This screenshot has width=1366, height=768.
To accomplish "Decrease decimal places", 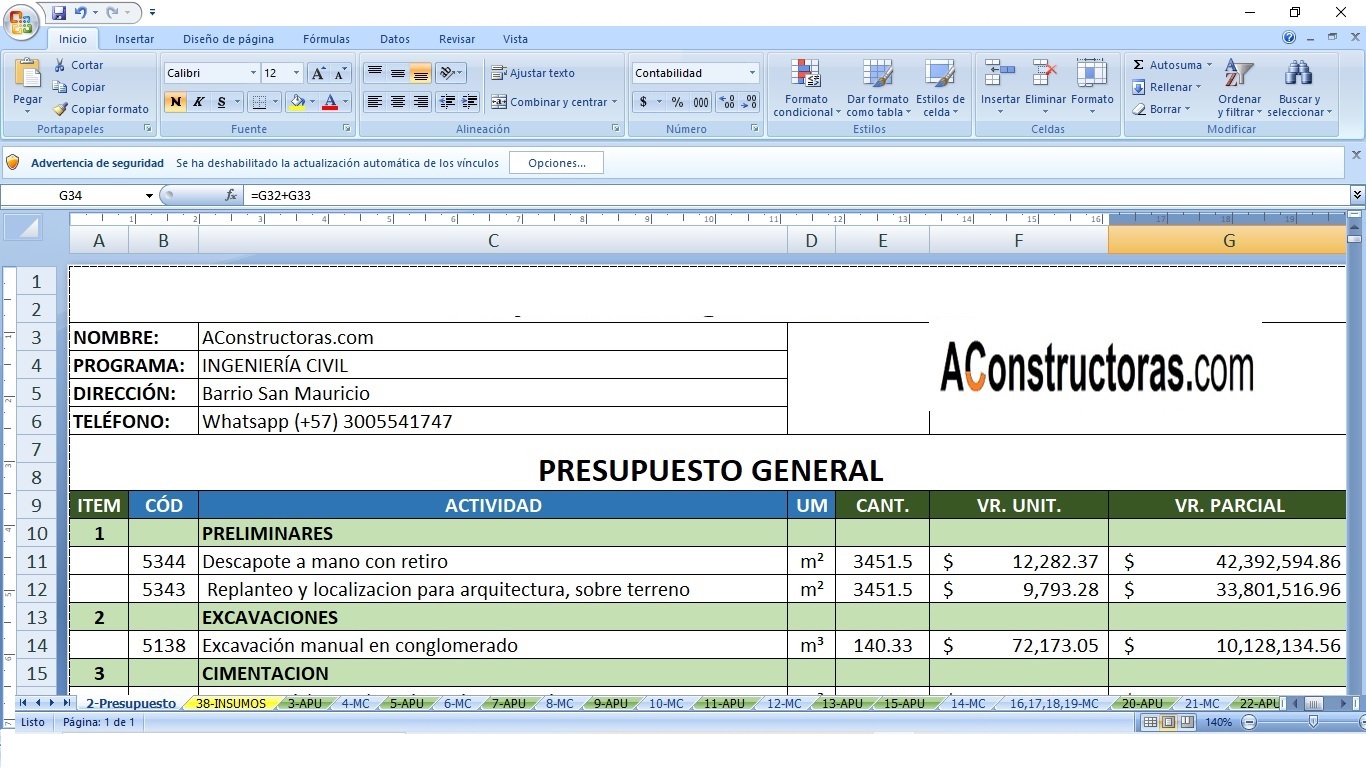I will point(750,102).
